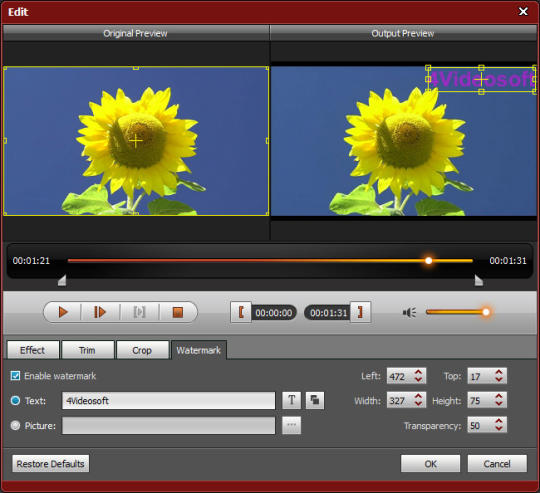The height and width of the screenshot is (493, 540).
Task: Decrease the Width value with down arrow
Action: (x=418, y=403)
